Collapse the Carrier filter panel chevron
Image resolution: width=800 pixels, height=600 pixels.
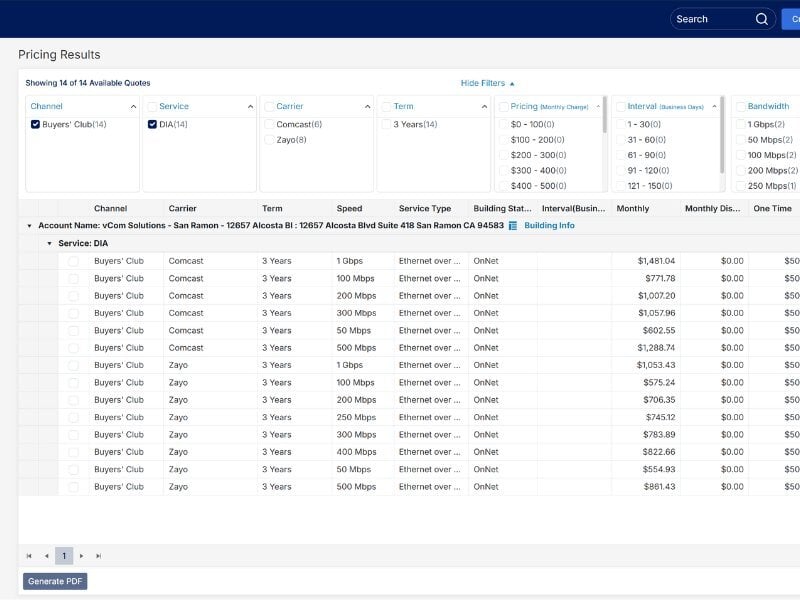(x=367, y=106)
